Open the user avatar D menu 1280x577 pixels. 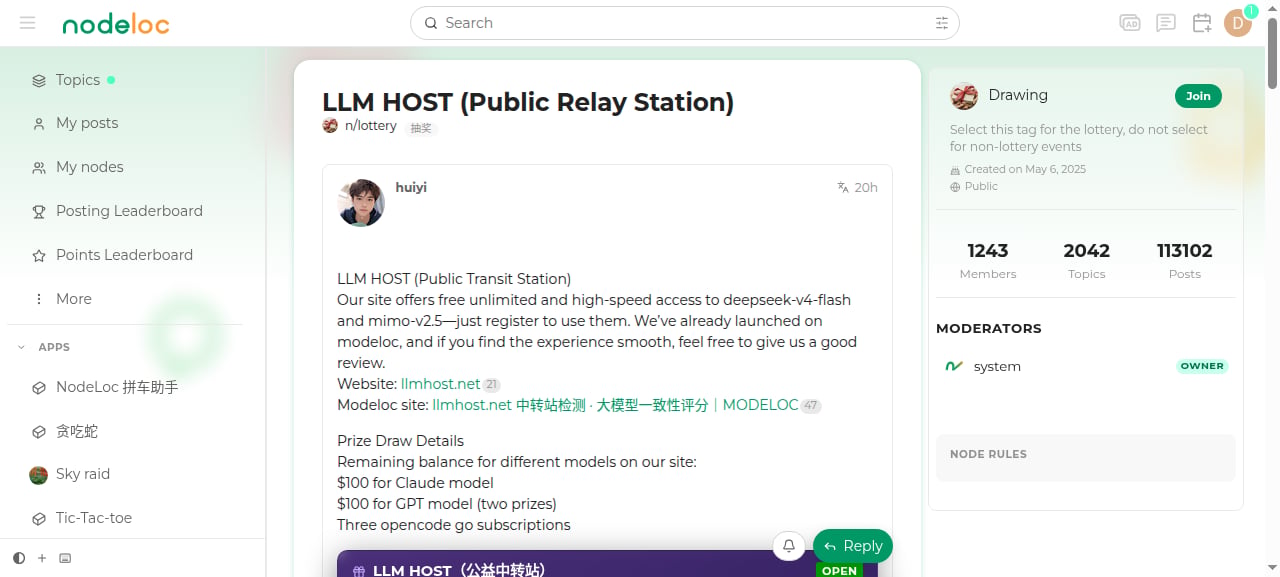[x=1238, y=23]
